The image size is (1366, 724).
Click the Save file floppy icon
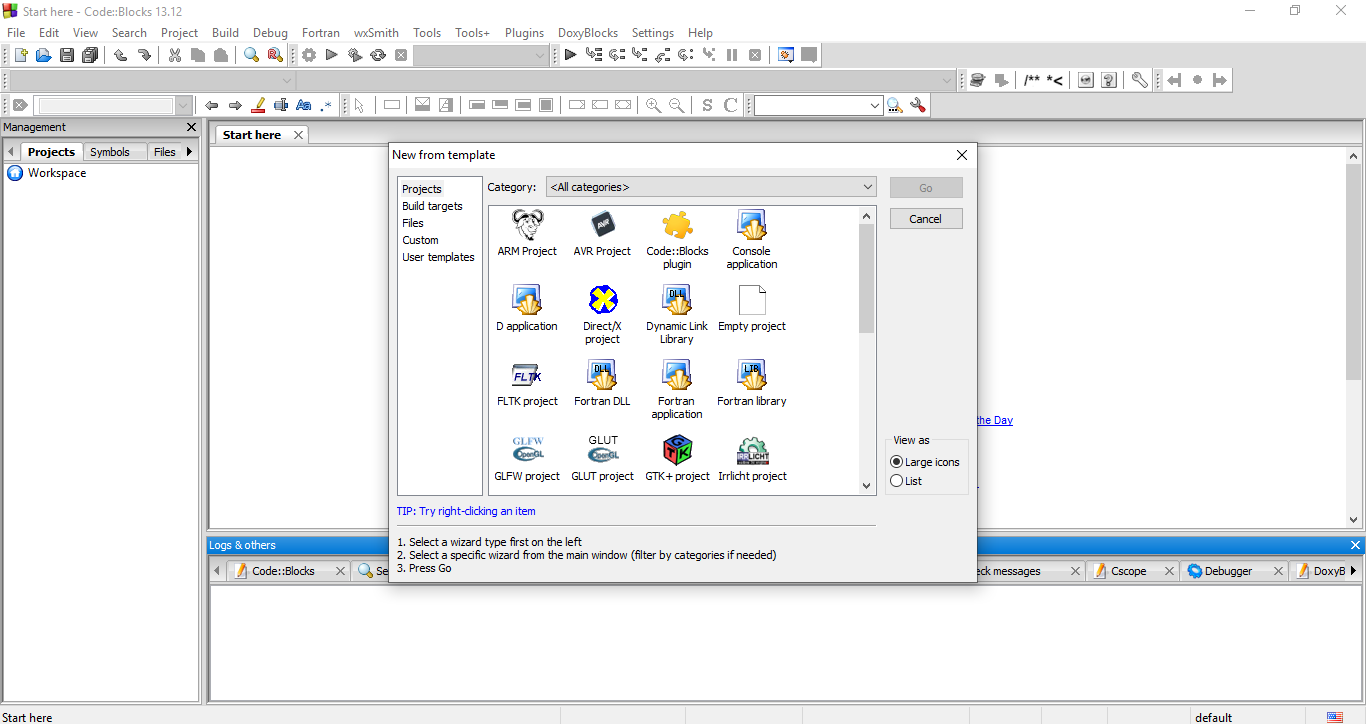pyautogui.click(x=67, y=55)
